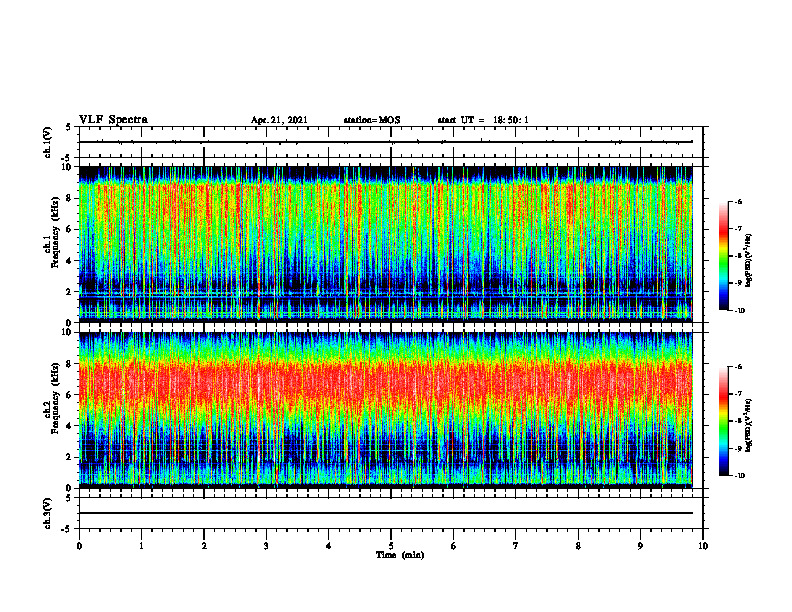Click the "ch.1(V)" axis label
Viewport: 792px width, 612px height.
(47, 142)
